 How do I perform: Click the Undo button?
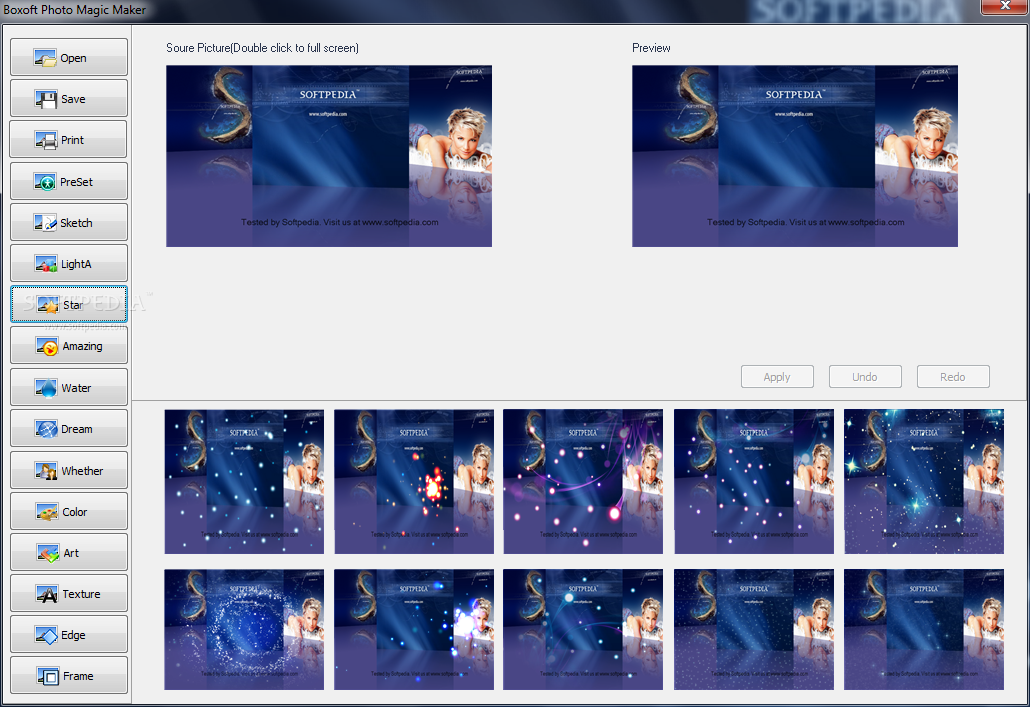(864, 376)
